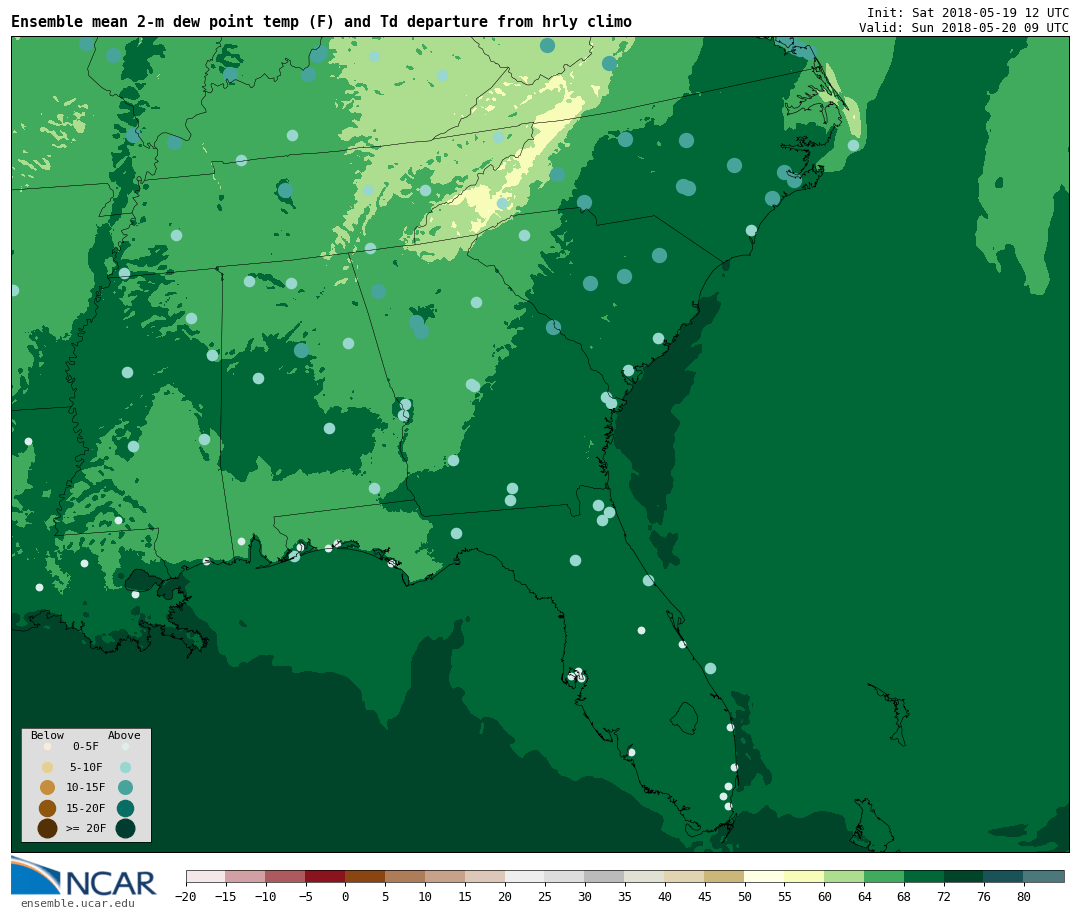Click the 'Init: Sat 2018-05-19 12 UTC' text
Viewport: 1080px width, 915px height.
[x=968, y=12]
